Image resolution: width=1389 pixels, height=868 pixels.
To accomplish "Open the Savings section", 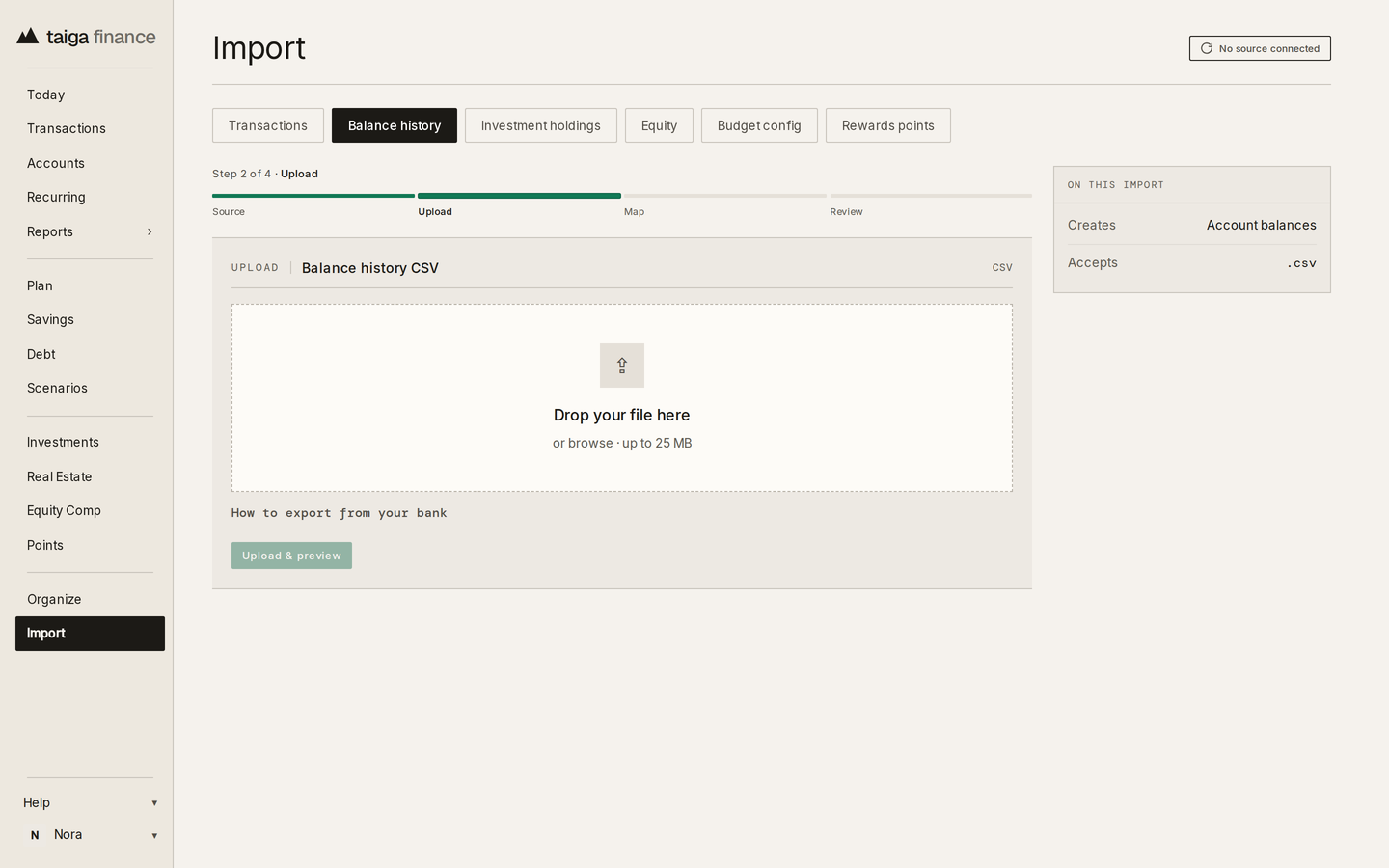I will (x=90, y=319).
